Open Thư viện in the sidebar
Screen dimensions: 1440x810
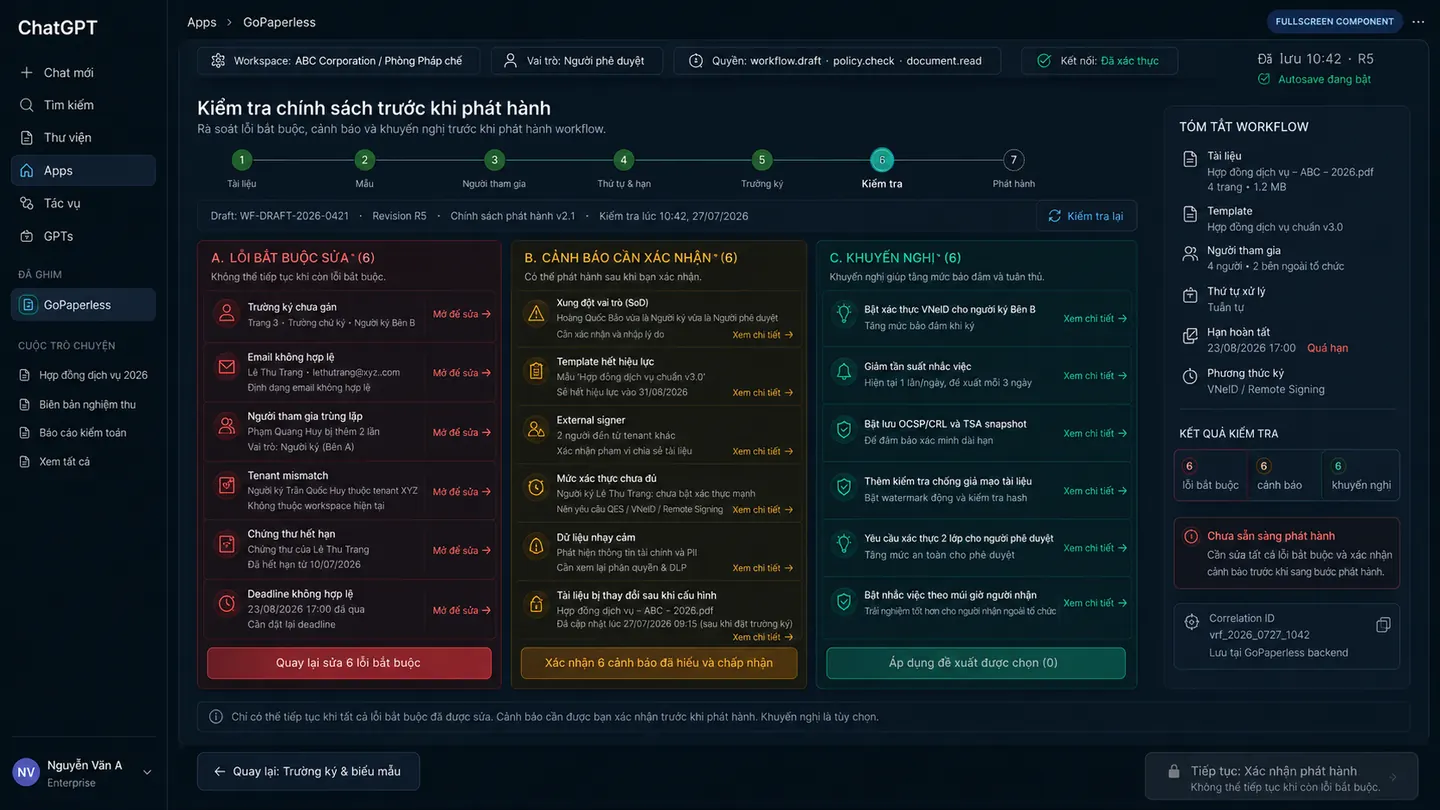coord(83,138)
